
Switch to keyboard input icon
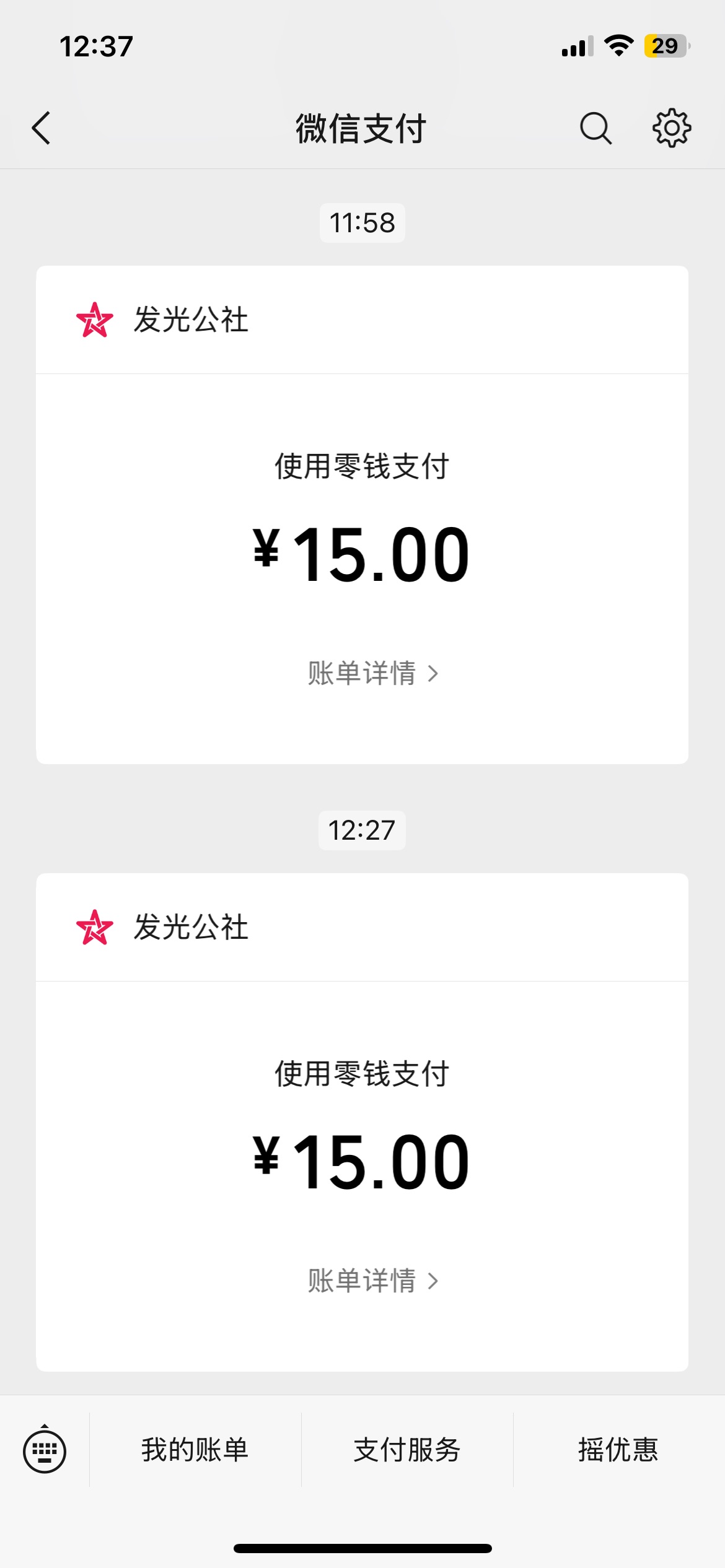(45, 1450)
